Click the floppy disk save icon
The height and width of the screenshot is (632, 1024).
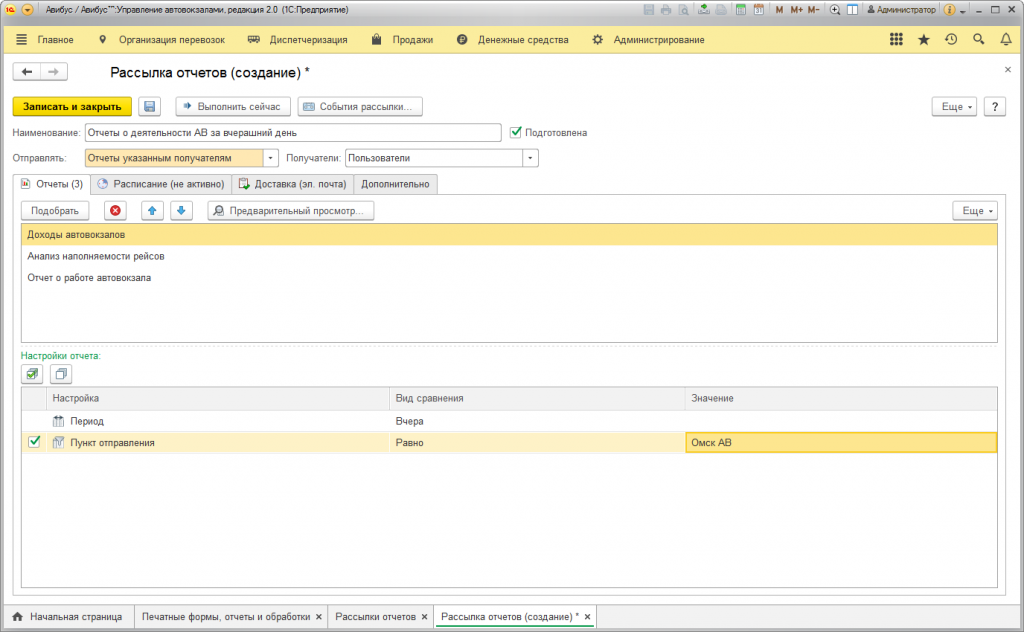tap(150, 106)
